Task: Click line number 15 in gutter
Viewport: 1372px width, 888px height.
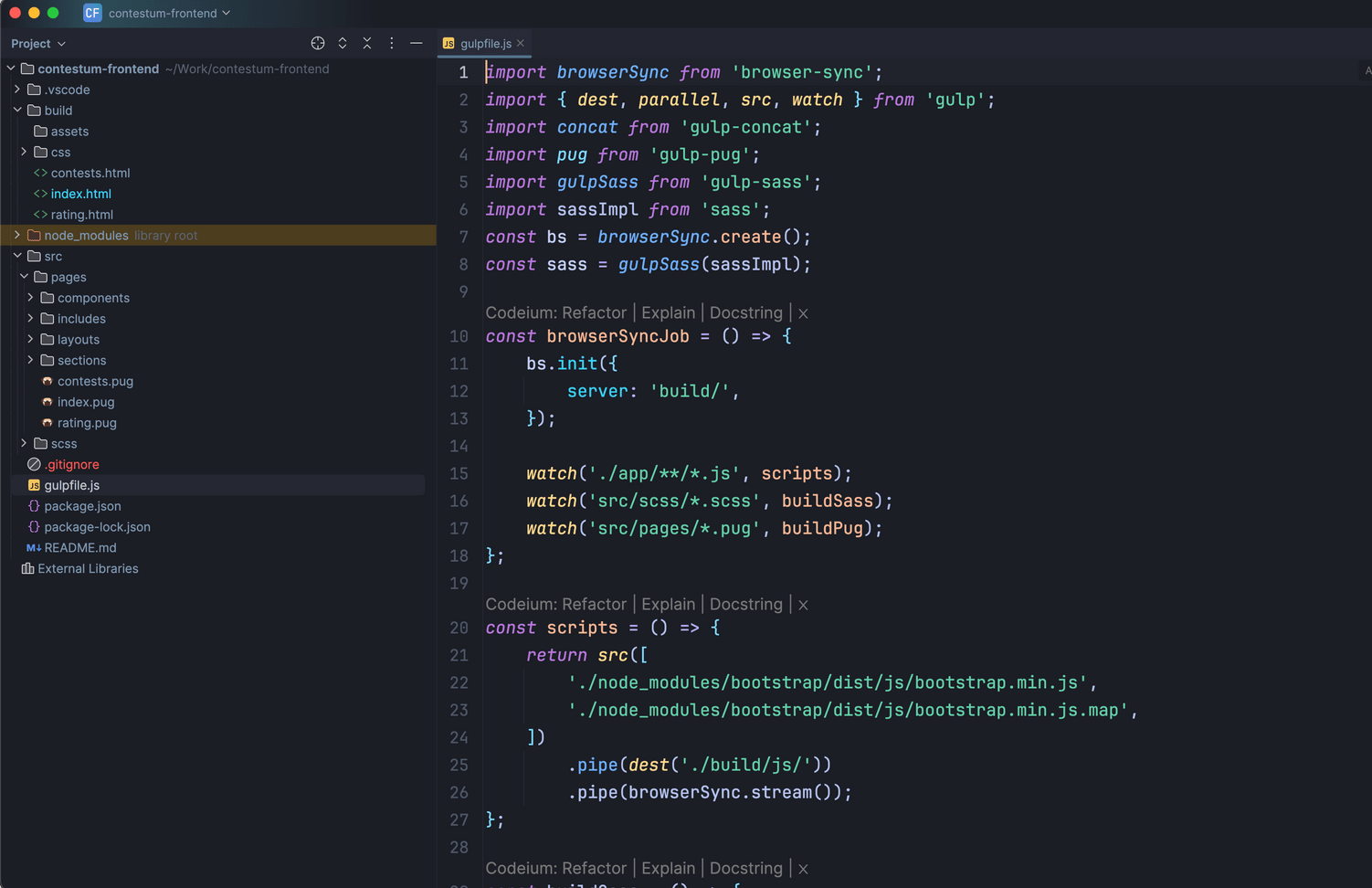Action: pos(459,473)
